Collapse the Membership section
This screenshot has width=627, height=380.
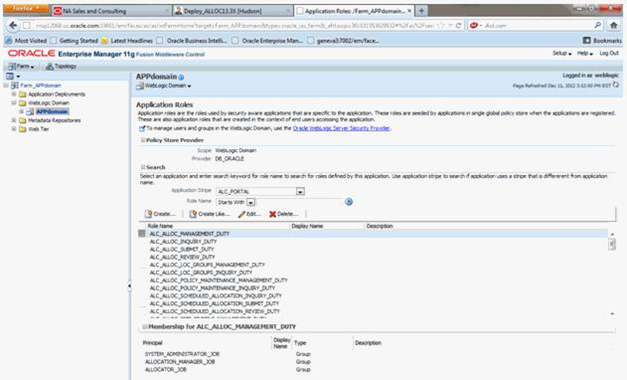(145, 327)
